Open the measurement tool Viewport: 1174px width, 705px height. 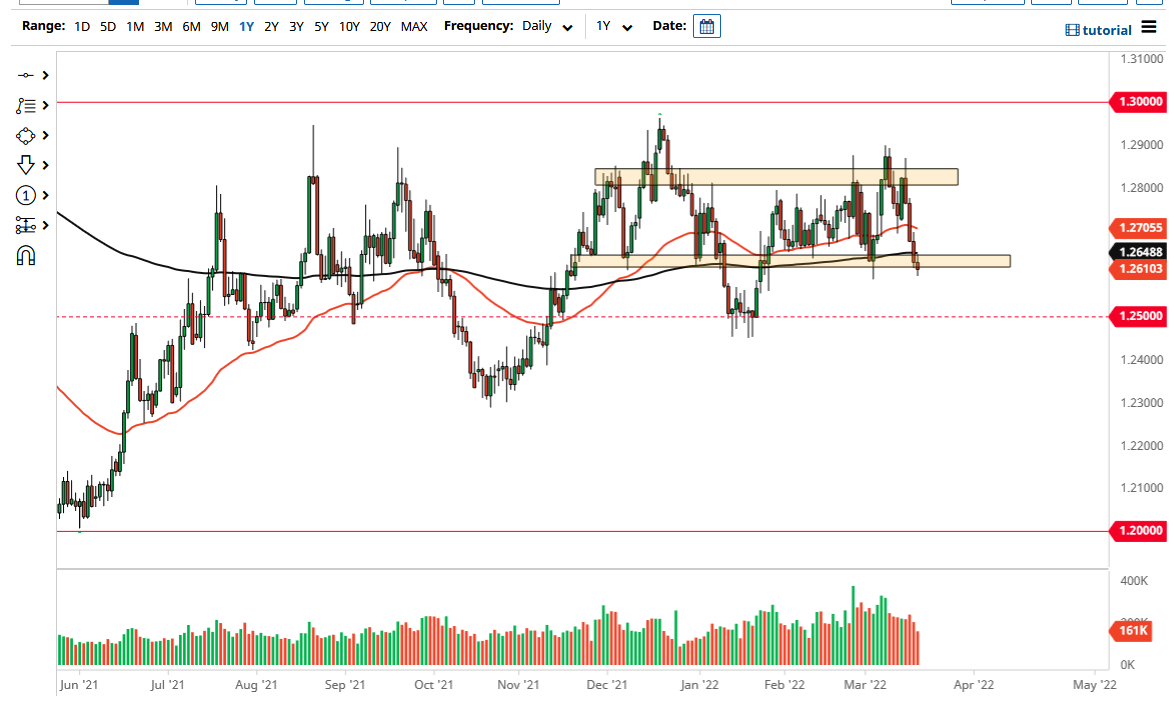click(x=25, y=225)
